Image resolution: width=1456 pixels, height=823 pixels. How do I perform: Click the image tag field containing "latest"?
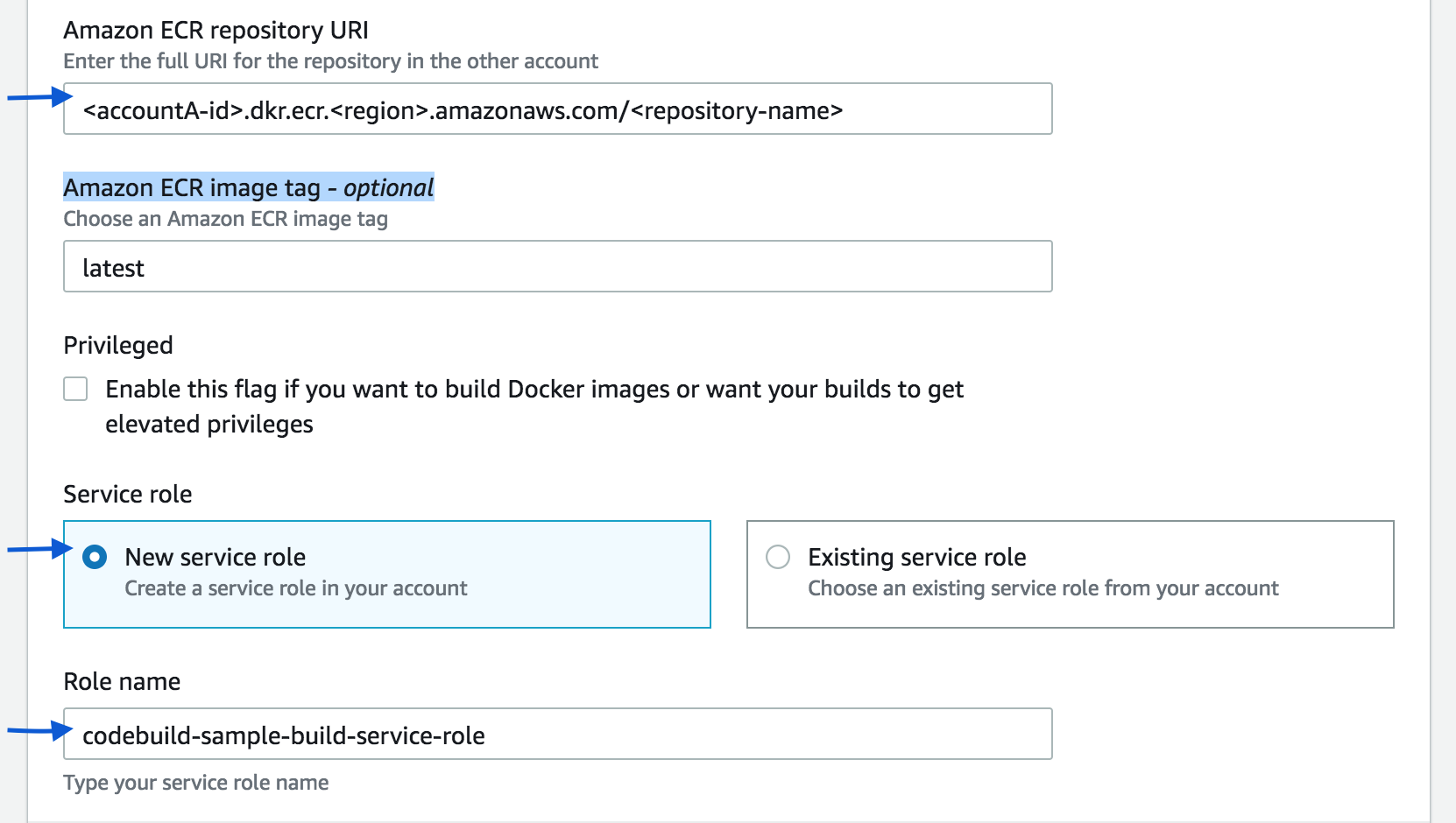pyautogui.click(x=557, y=267)
